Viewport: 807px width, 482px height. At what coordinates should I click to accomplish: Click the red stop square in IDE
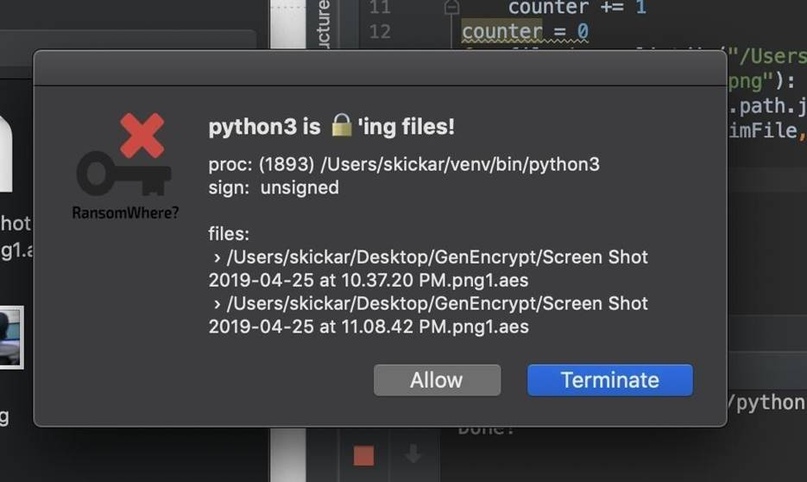364,455
